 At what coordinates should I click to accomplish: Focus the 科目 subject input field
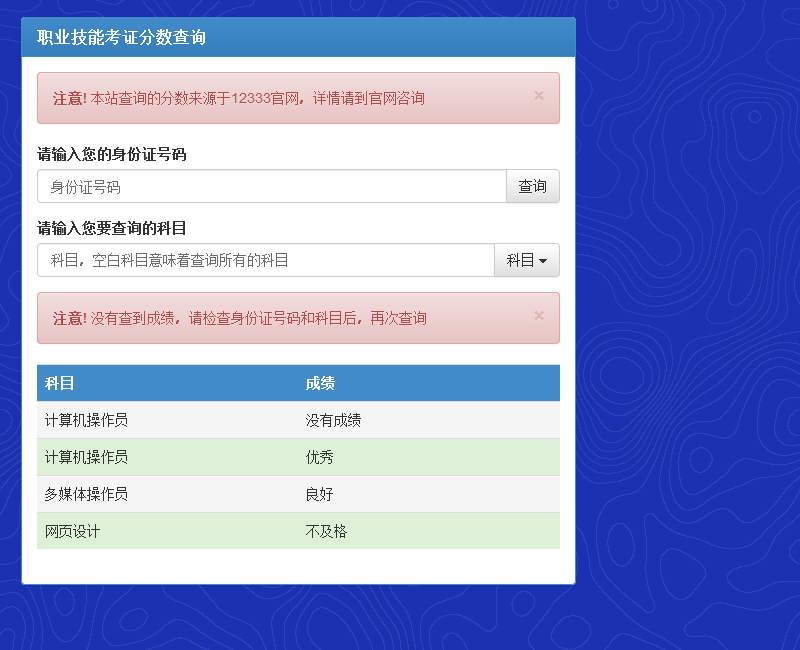(266, 260)
